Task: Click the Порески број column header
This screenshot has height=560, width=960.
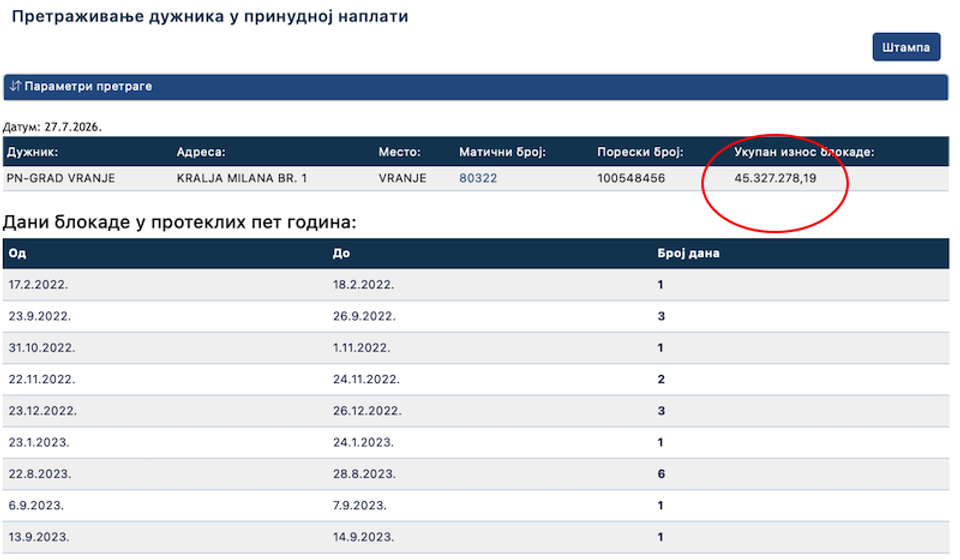Action: point(640,152)
